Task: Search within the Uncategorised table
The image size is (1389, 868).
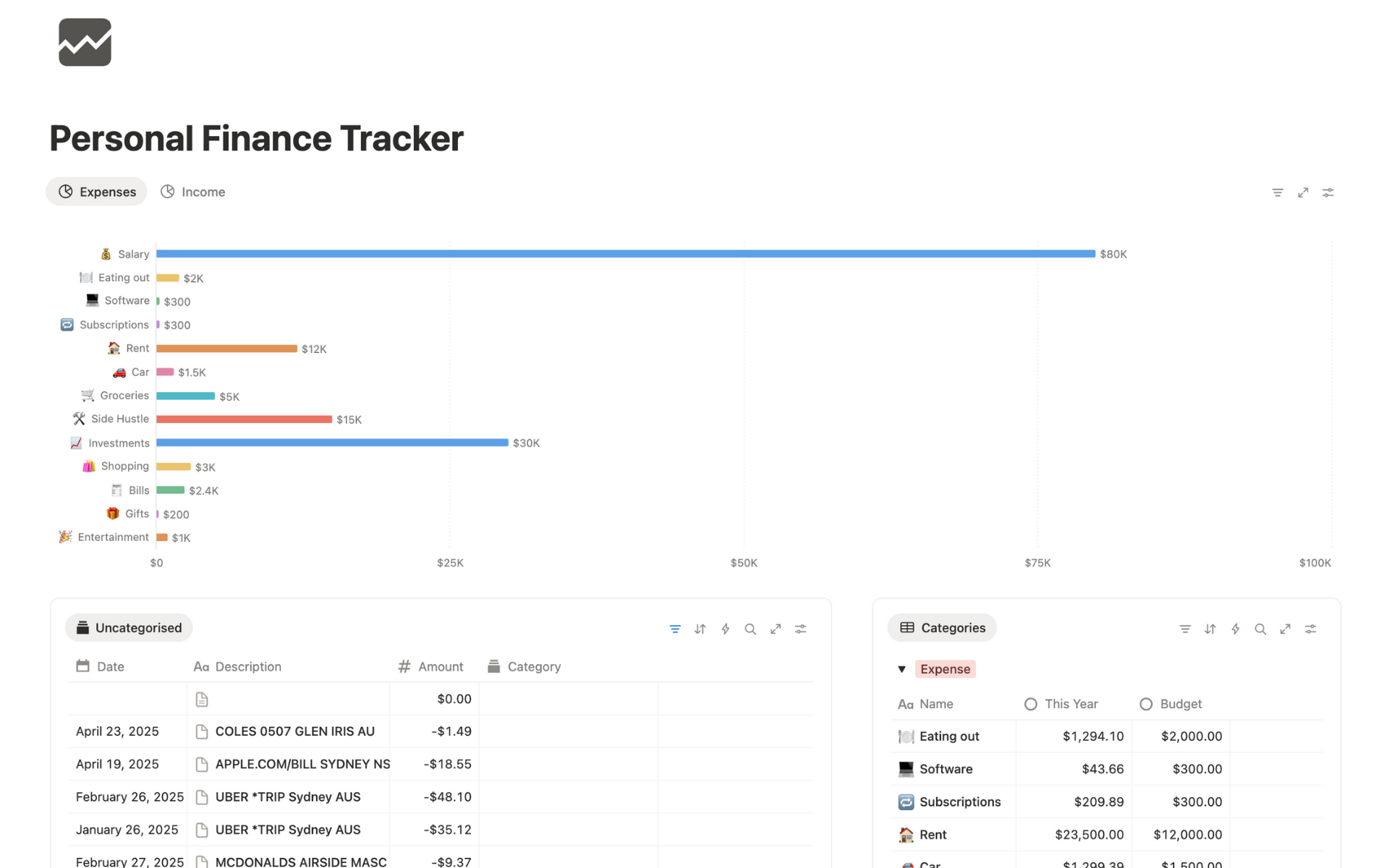Action: click(x=750, y=629)
